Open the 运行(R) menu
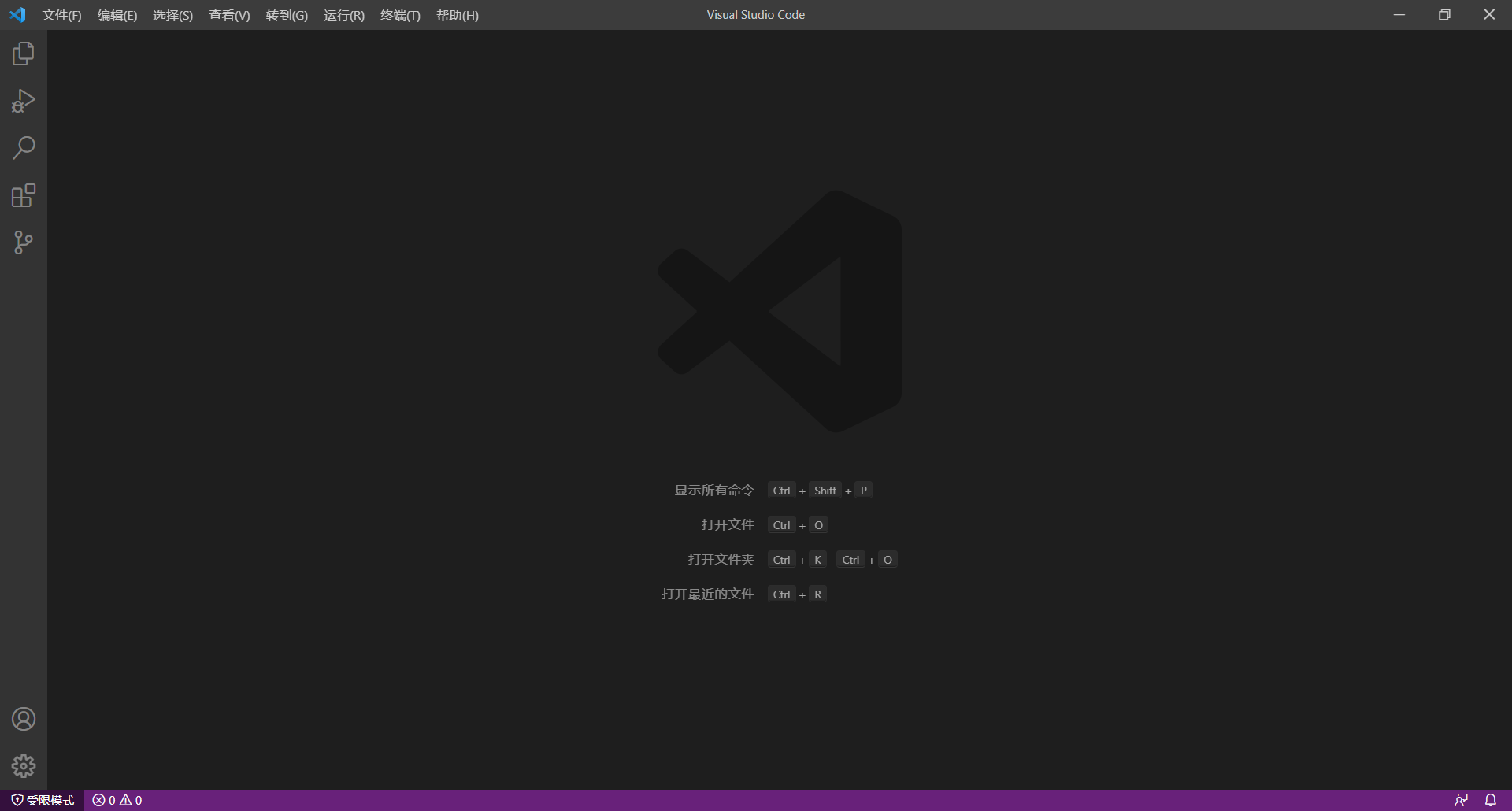 [344, 15]
